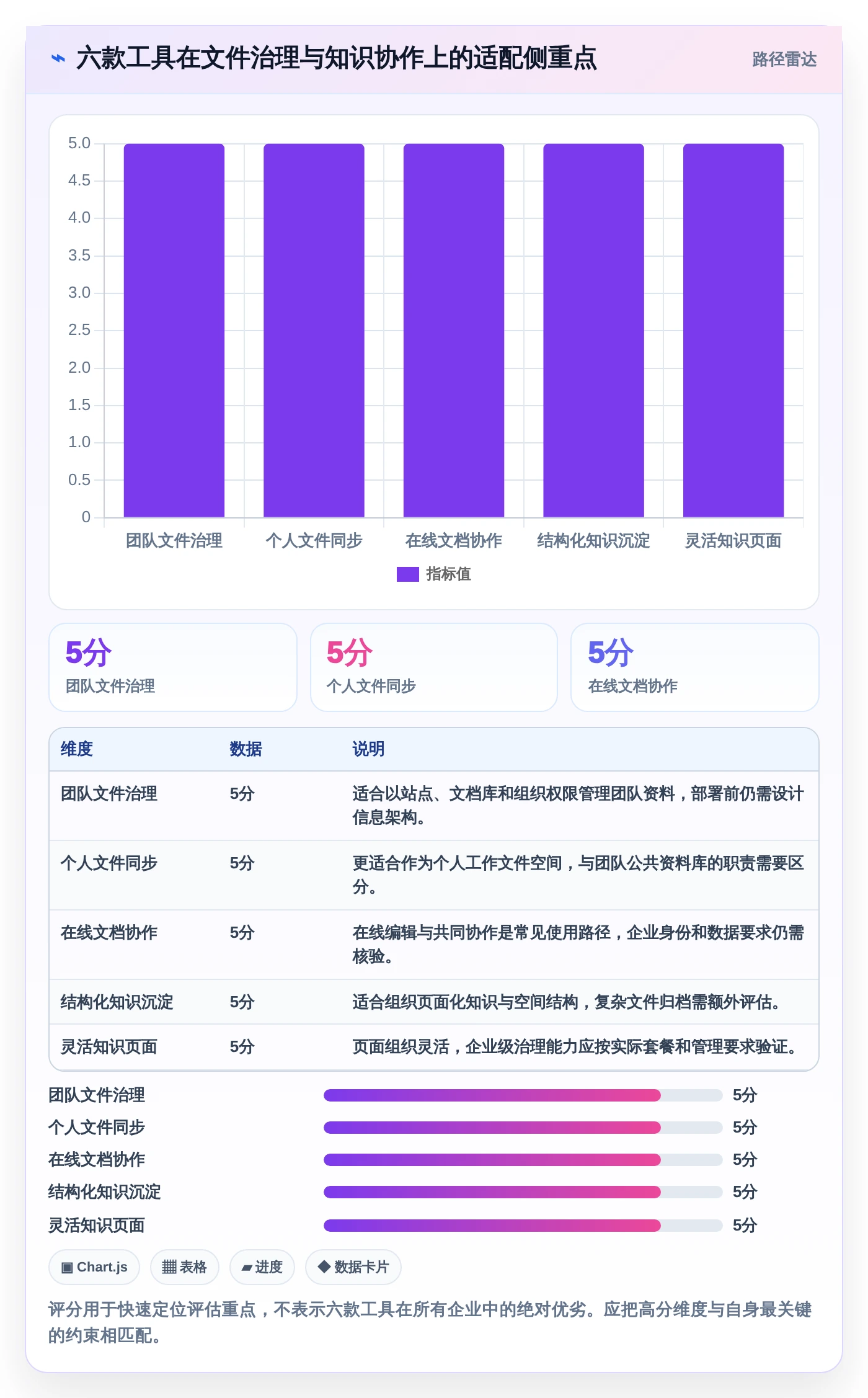
Task: Open the 5分 团队文件治理 data card
Action: click(173, 667)
